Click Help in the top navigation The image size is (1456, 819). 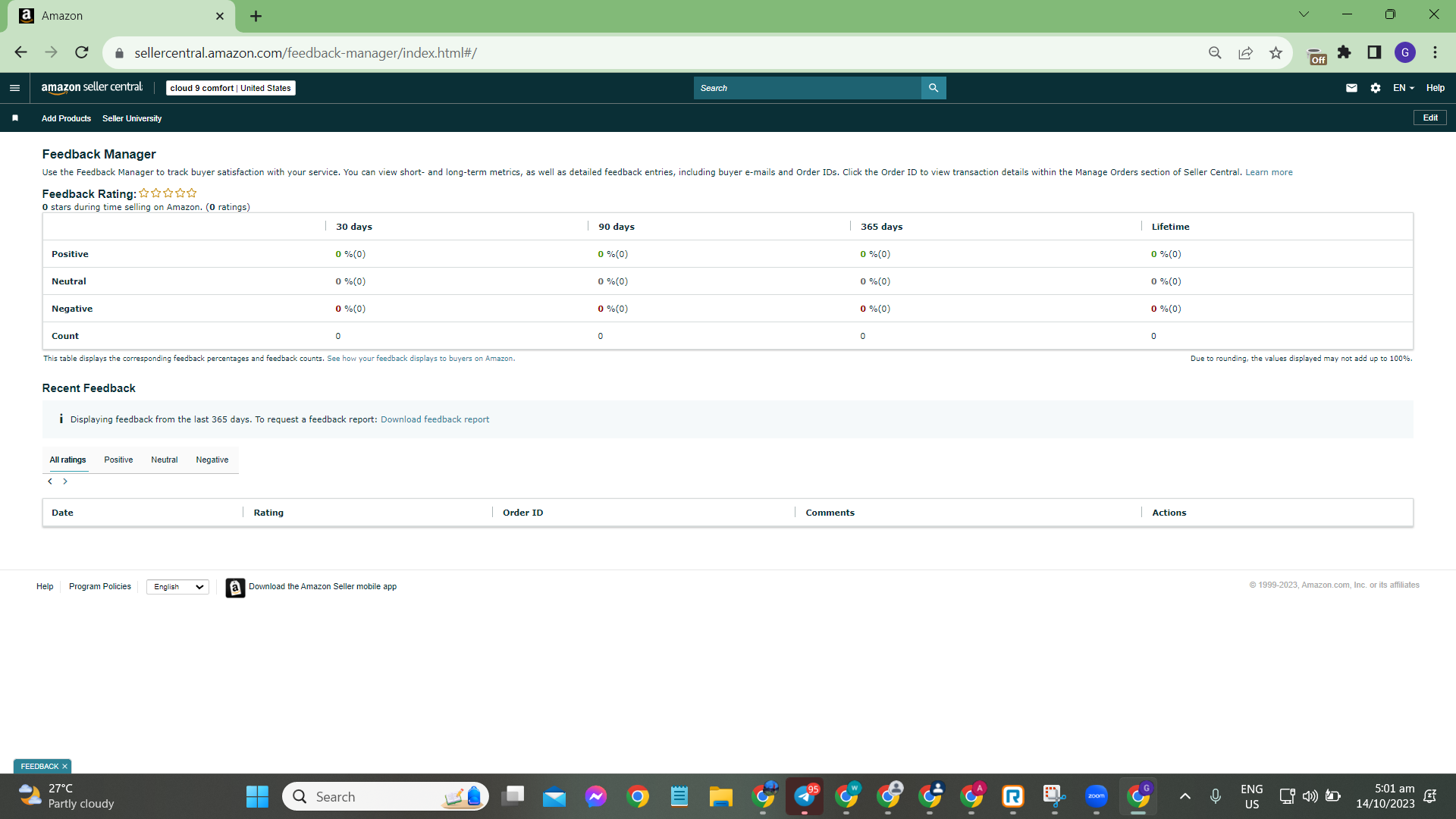point(1435,88)
